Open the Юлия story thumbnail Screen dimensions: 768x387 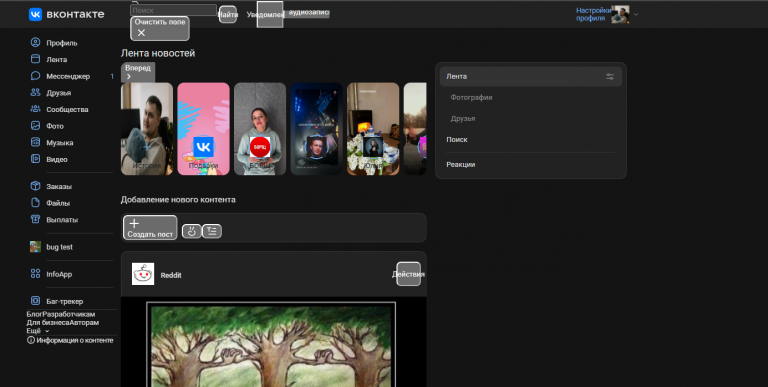[373, 129]
